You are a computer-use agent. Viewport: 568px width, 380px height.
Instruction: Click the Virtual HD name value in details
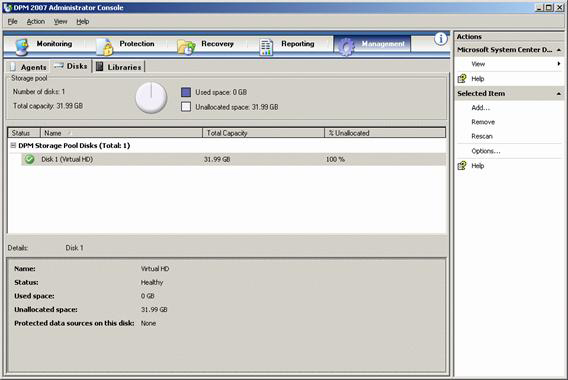(x=155, y=269)
